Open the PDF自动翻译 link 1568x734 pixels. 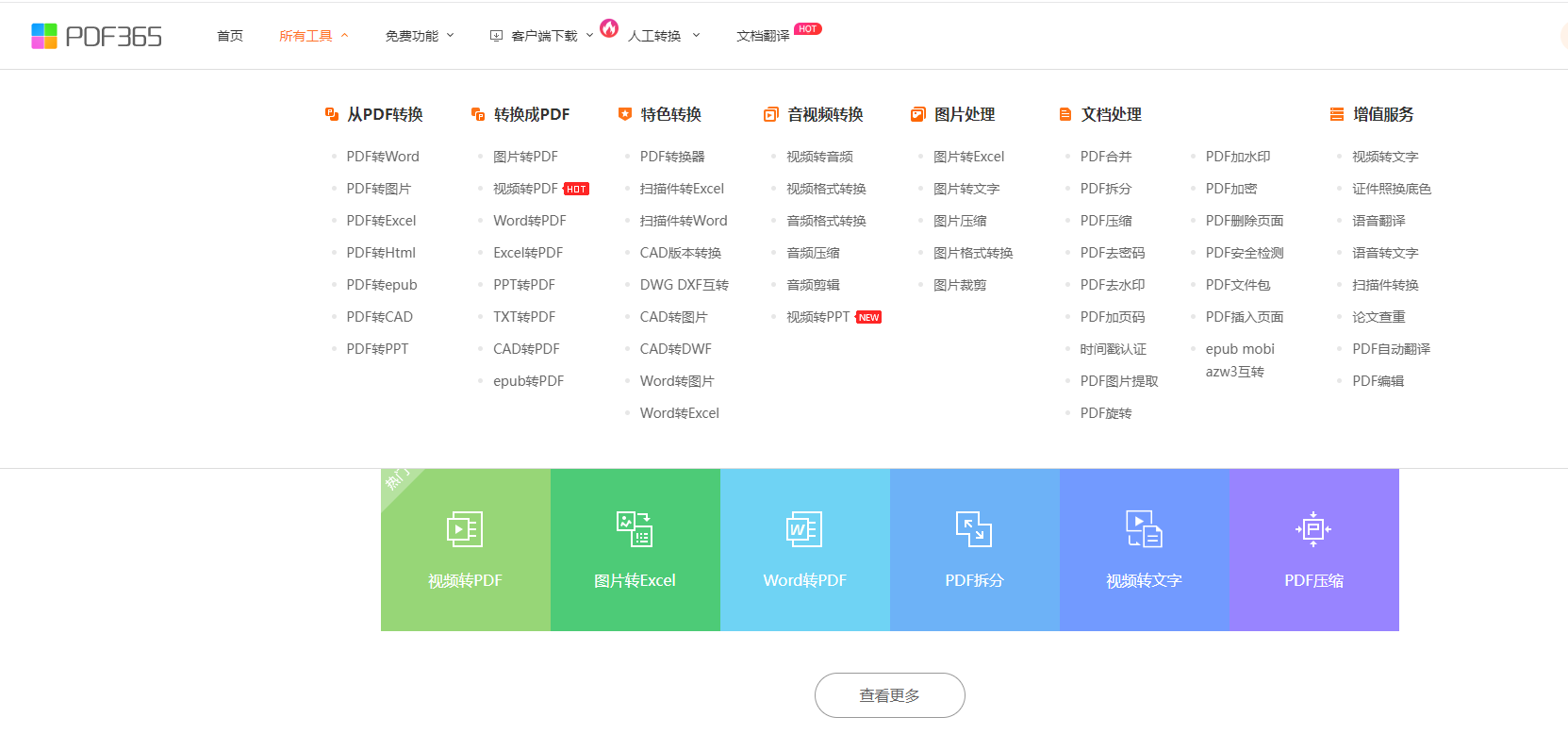coord(1392,349)
